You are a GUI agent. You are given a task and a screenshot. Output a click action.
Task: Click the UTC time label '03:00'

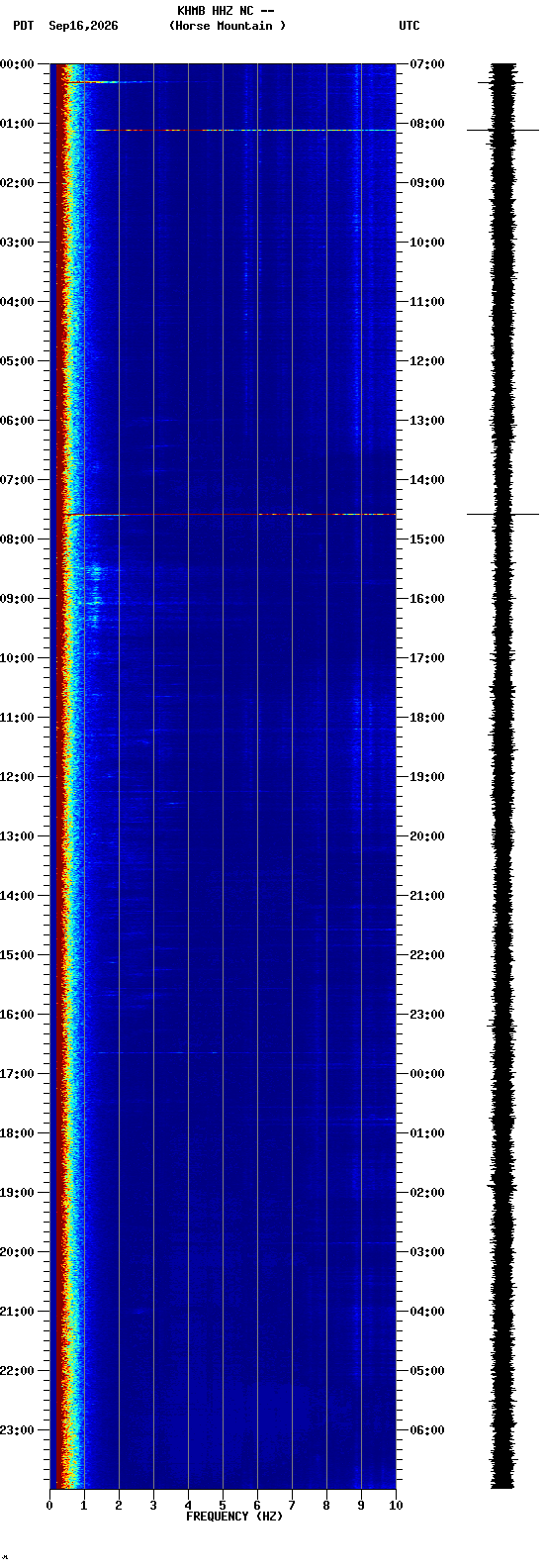pos(427,1252)
